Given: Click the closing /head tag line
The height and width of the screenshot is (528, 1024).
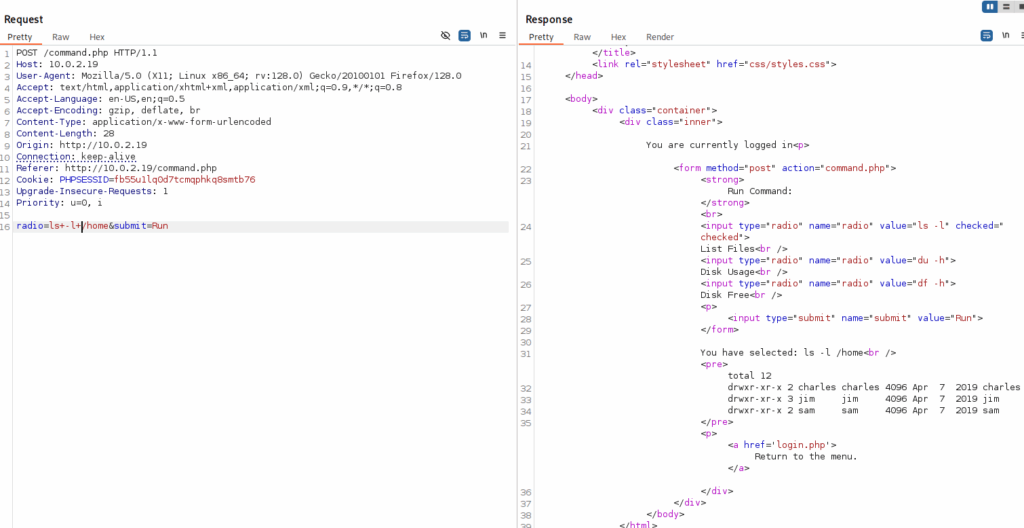Looking at the screenshot, I should click(x=584, y=76).
